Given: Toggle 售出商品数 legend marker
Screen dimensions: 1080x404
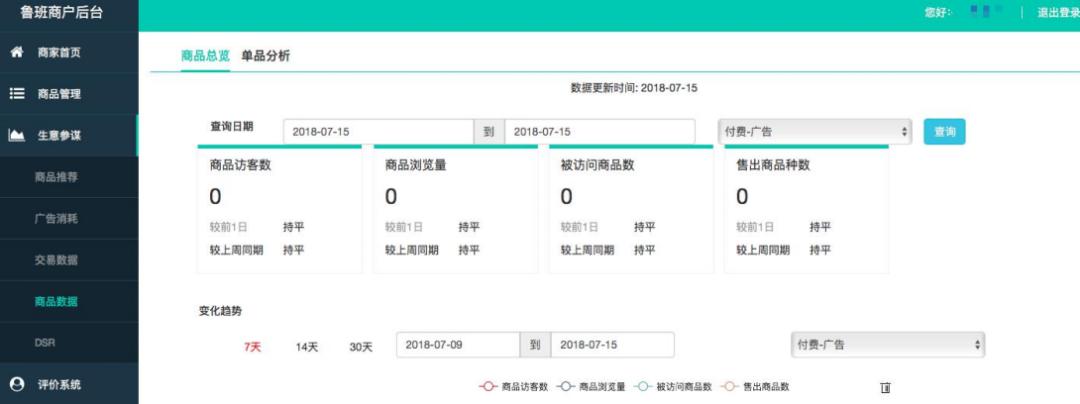Looking at the screenshot, I should coord(729,387).
